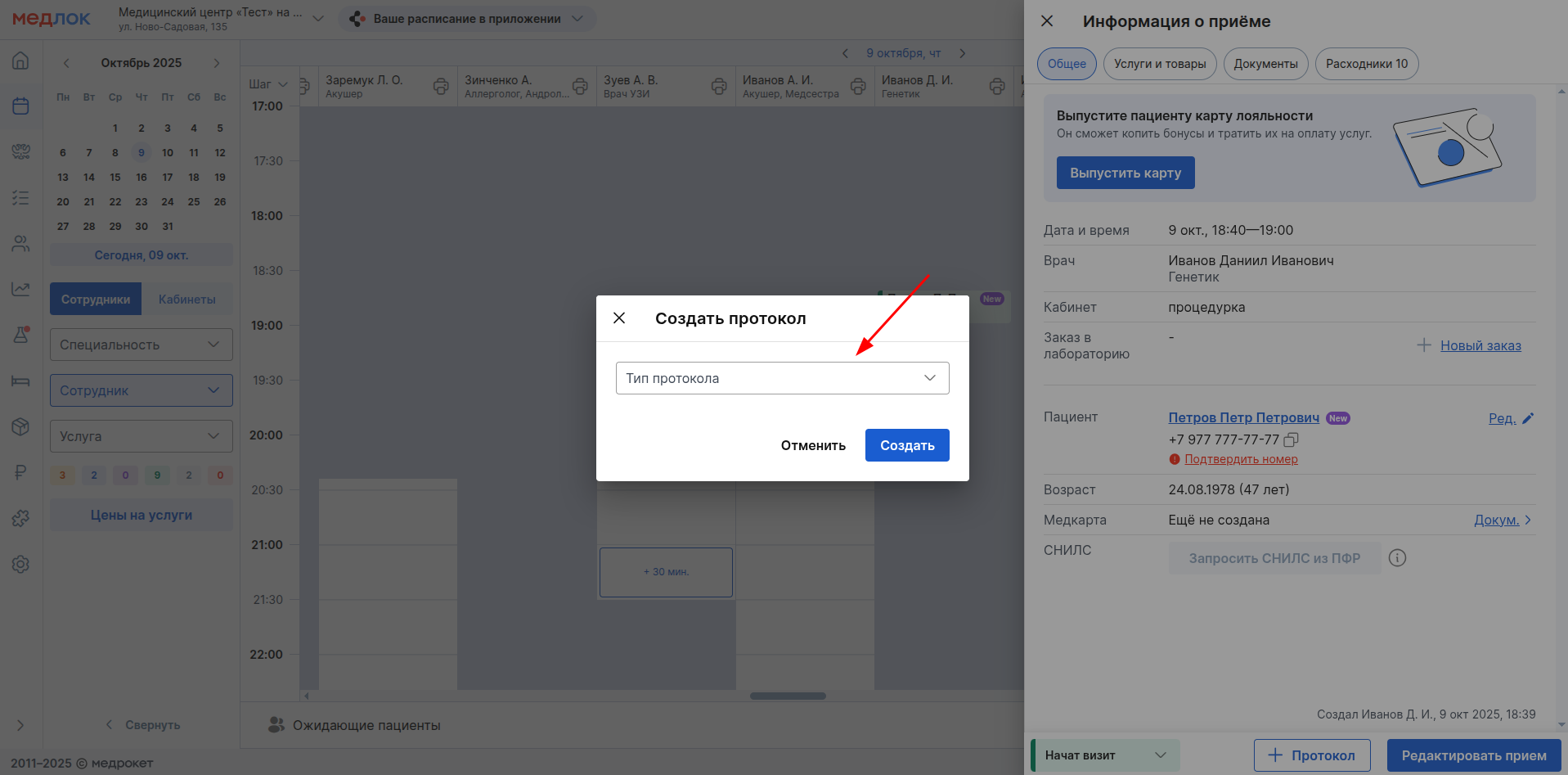The image size is (1568, 775).
Task: Switch to the Документы tab
Action: [x=1265, y=64]
